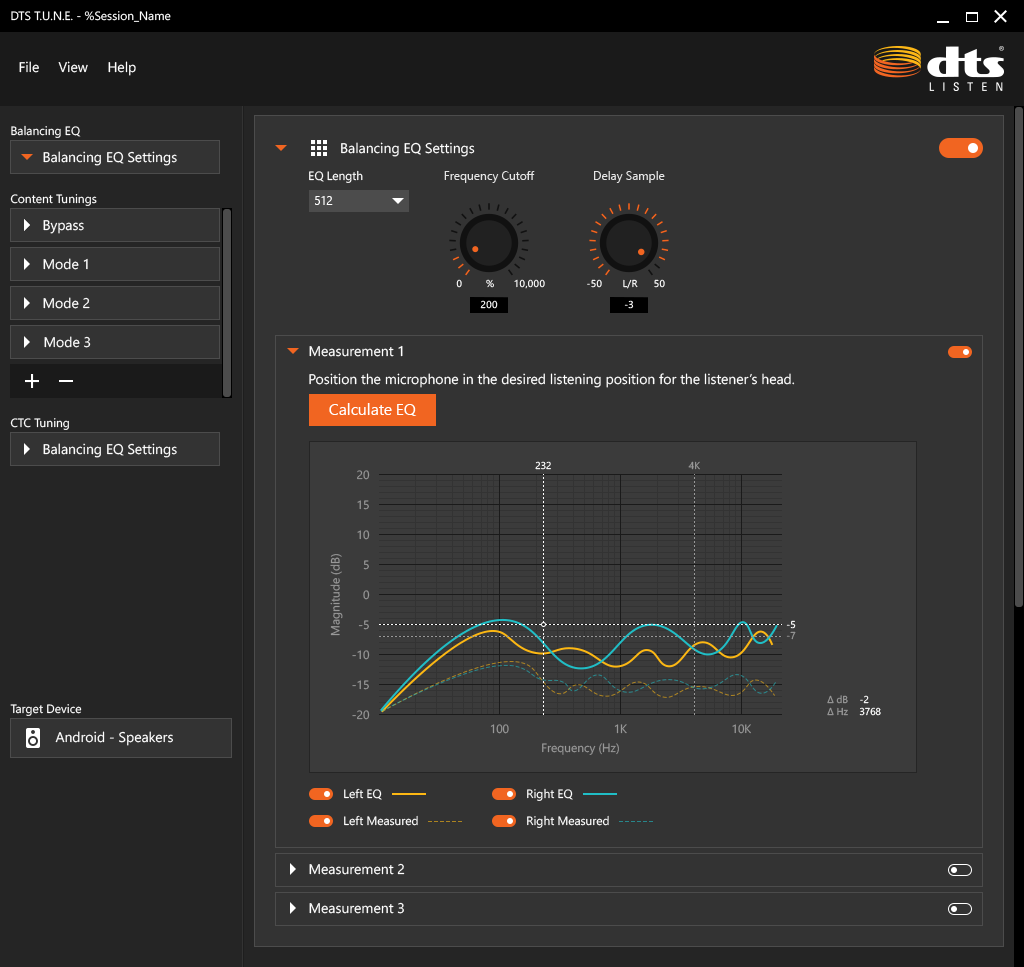Open the View menu
This screenshot has width=1024, height=967.
pyautogui.click(x=73, y=67)
